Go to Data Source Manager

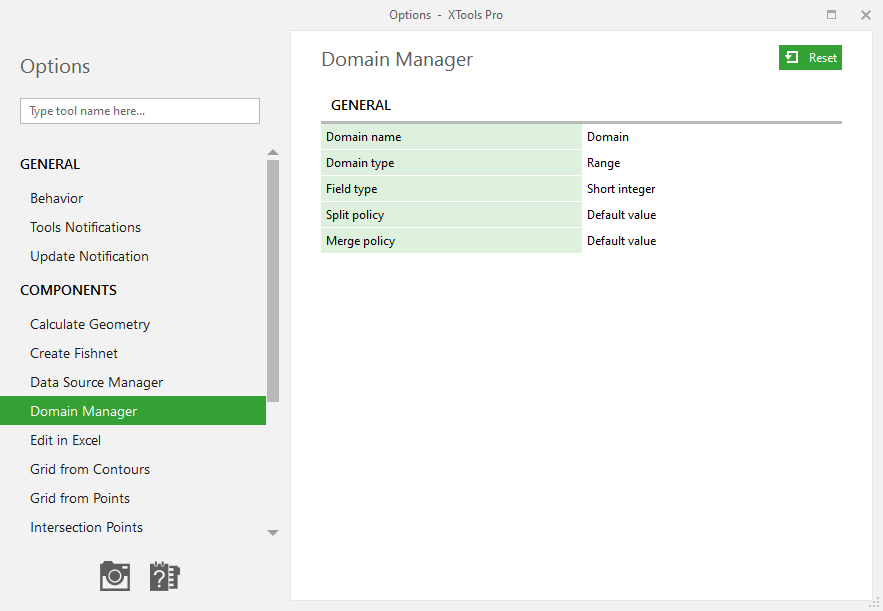(x=96, y=382)
